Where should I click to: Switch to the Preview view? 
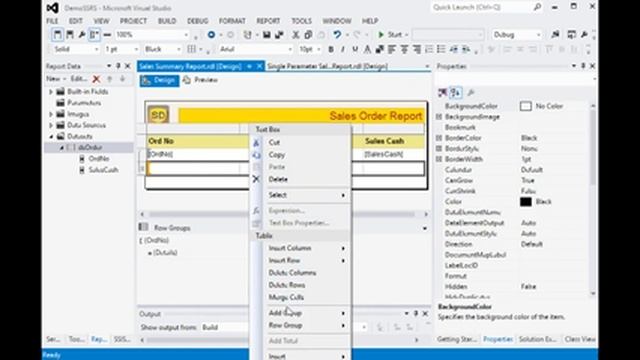(x=200, y=80)
